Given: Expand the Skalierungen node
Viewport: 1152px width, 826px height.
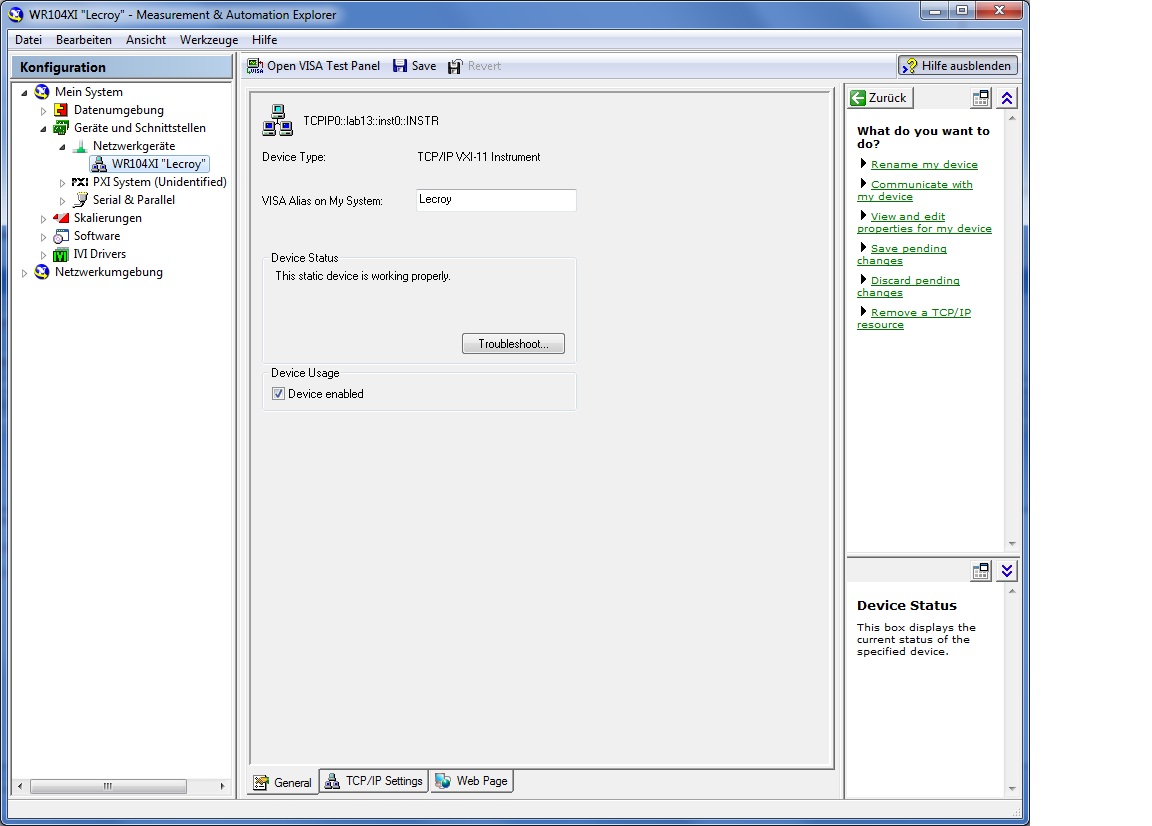Looking at the screenshot, I should click(x=43, y=219).
